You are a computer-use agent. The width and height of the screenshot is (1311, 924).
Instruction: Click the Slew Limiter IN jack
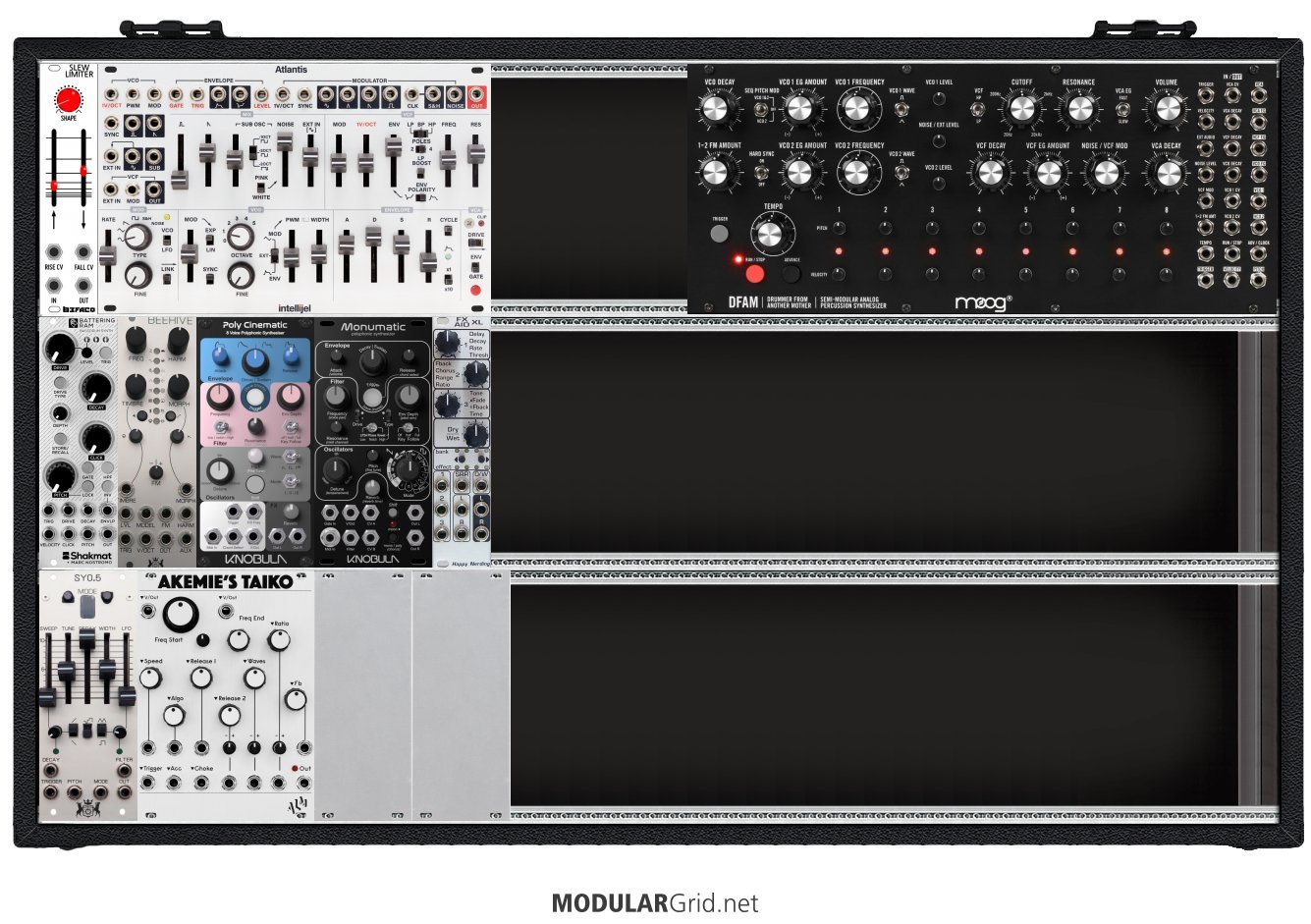[54, 287]
